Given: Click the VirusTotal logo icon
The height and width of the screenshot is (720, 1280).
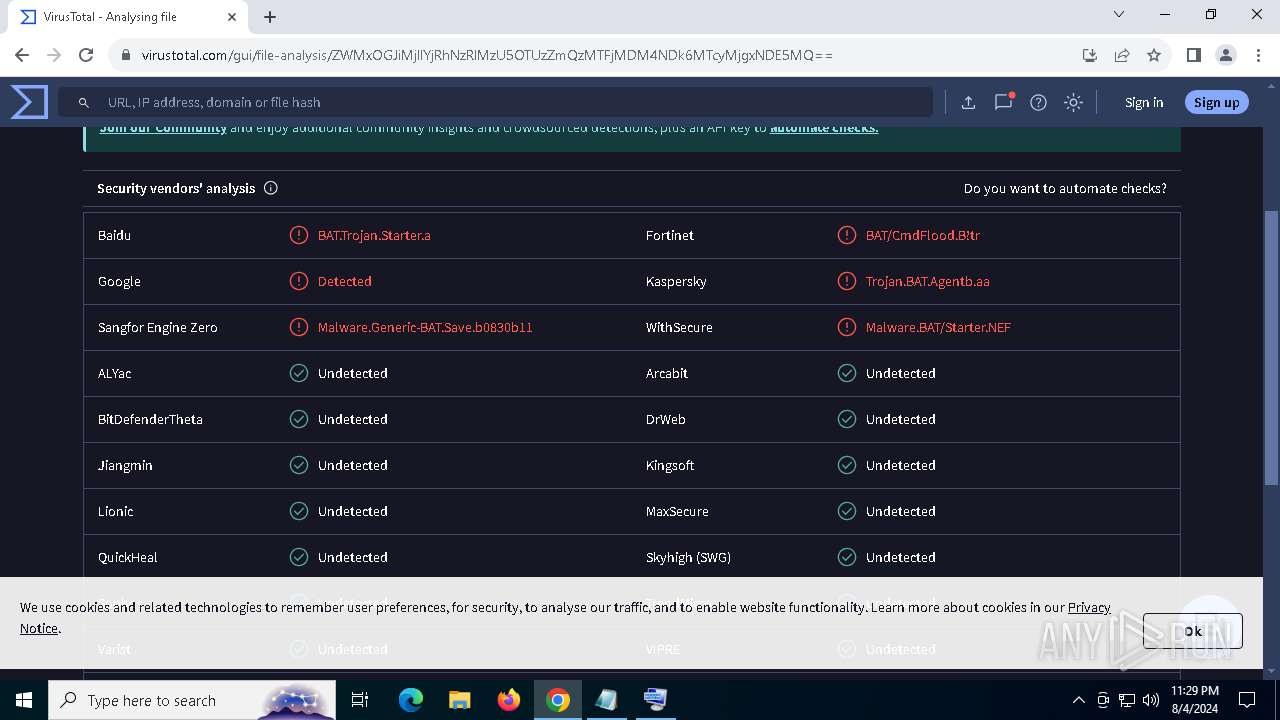Looking at the screenshot, I should click(29, 102).
